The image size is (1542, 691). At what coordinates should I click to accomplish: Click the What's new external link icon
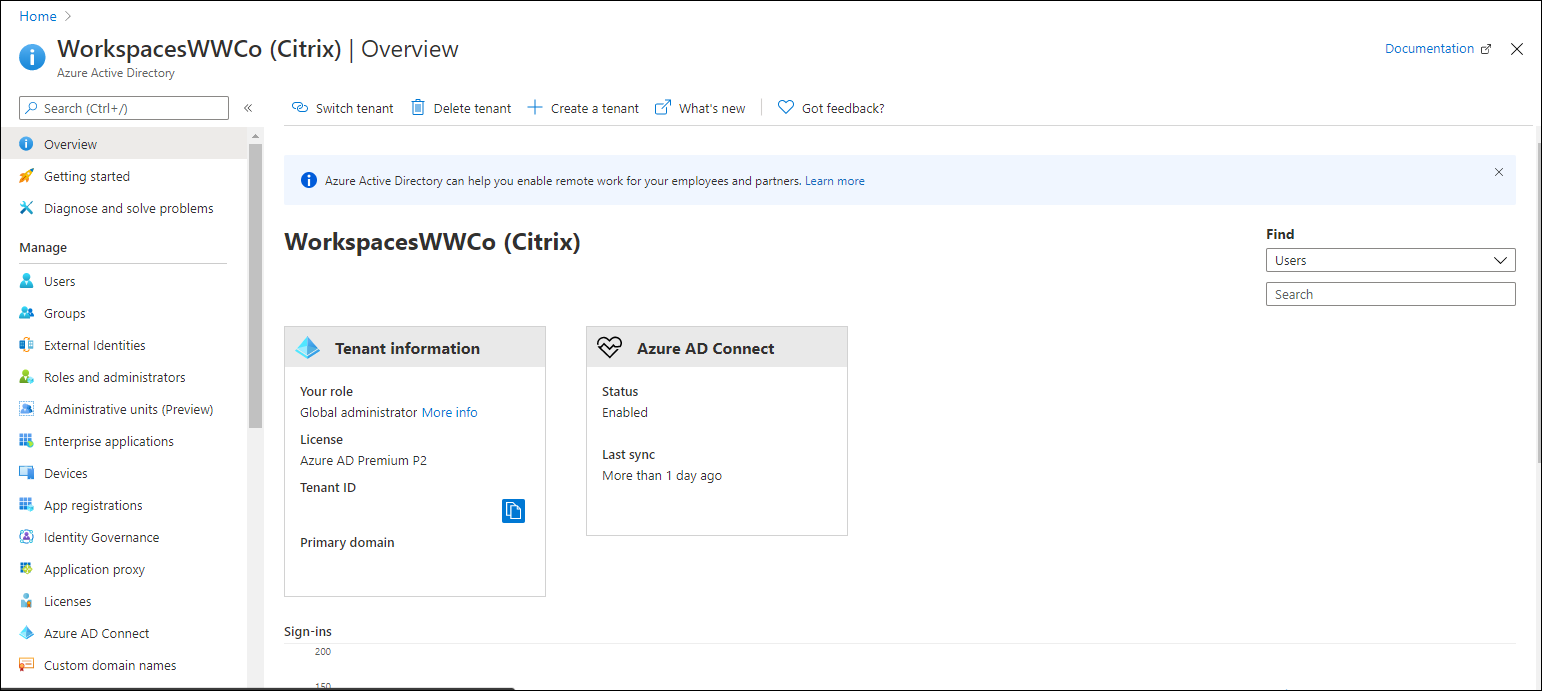click(x=663, y=108)
